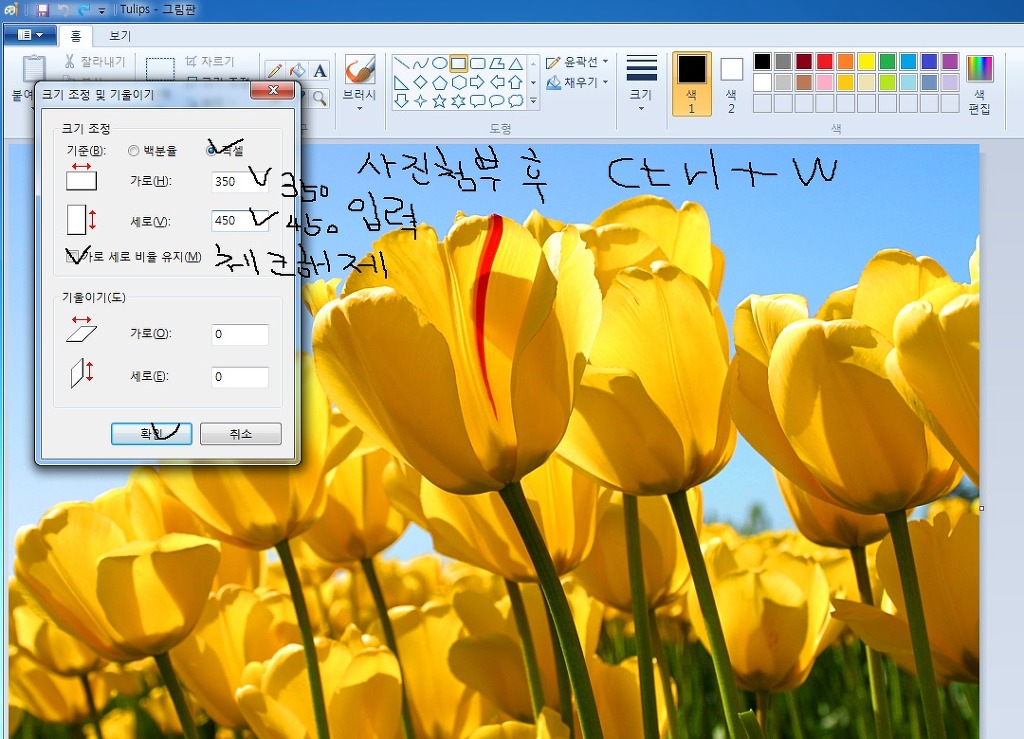Select the 백분율 (percentage) radio button
This screenshot has width=1024, height=739.
click(x=134, y=151)
